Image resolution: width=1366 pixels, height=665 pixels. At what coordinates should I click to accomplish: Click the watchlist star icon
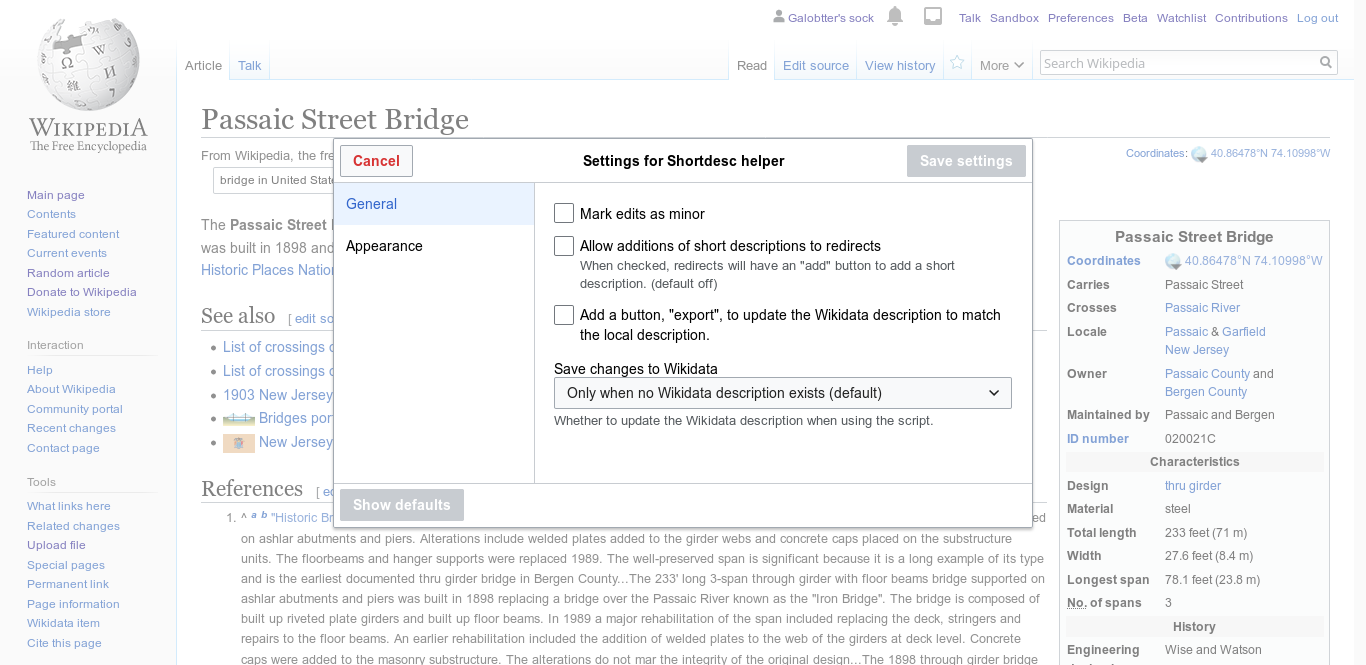pos(957,64)
